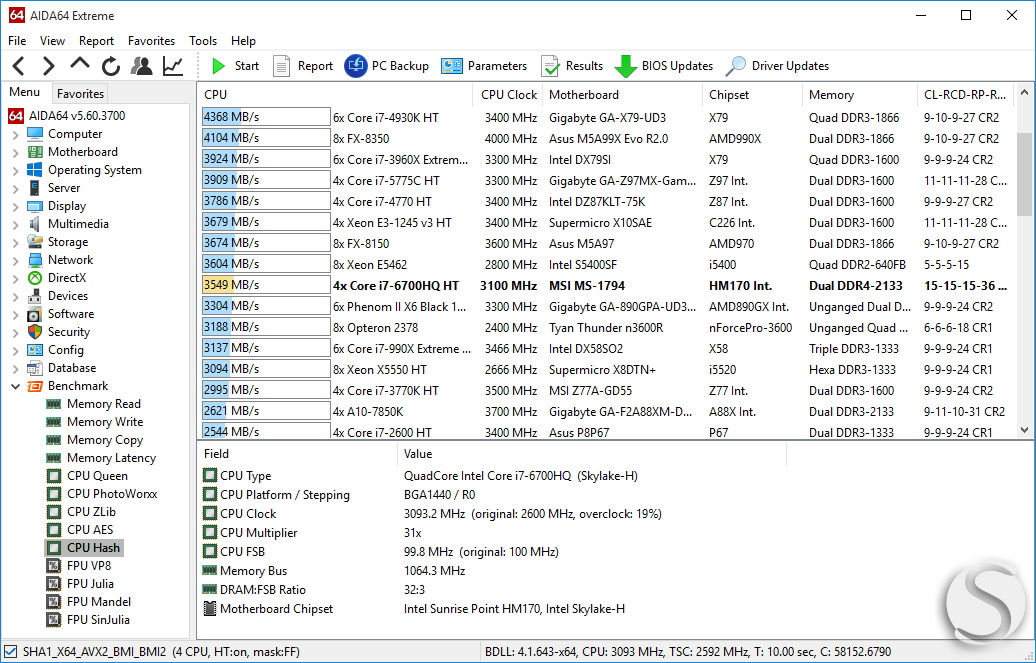The image size is (1036, 663).
Task: Select the Config item in the tree
Action: point(56,350)
